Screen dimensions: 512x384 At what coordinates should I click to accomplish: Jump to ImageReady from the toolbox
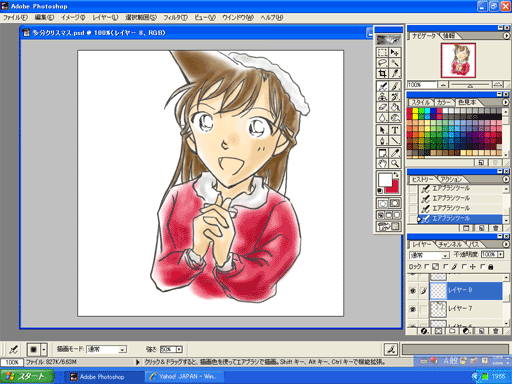click(x=388, y=227)
